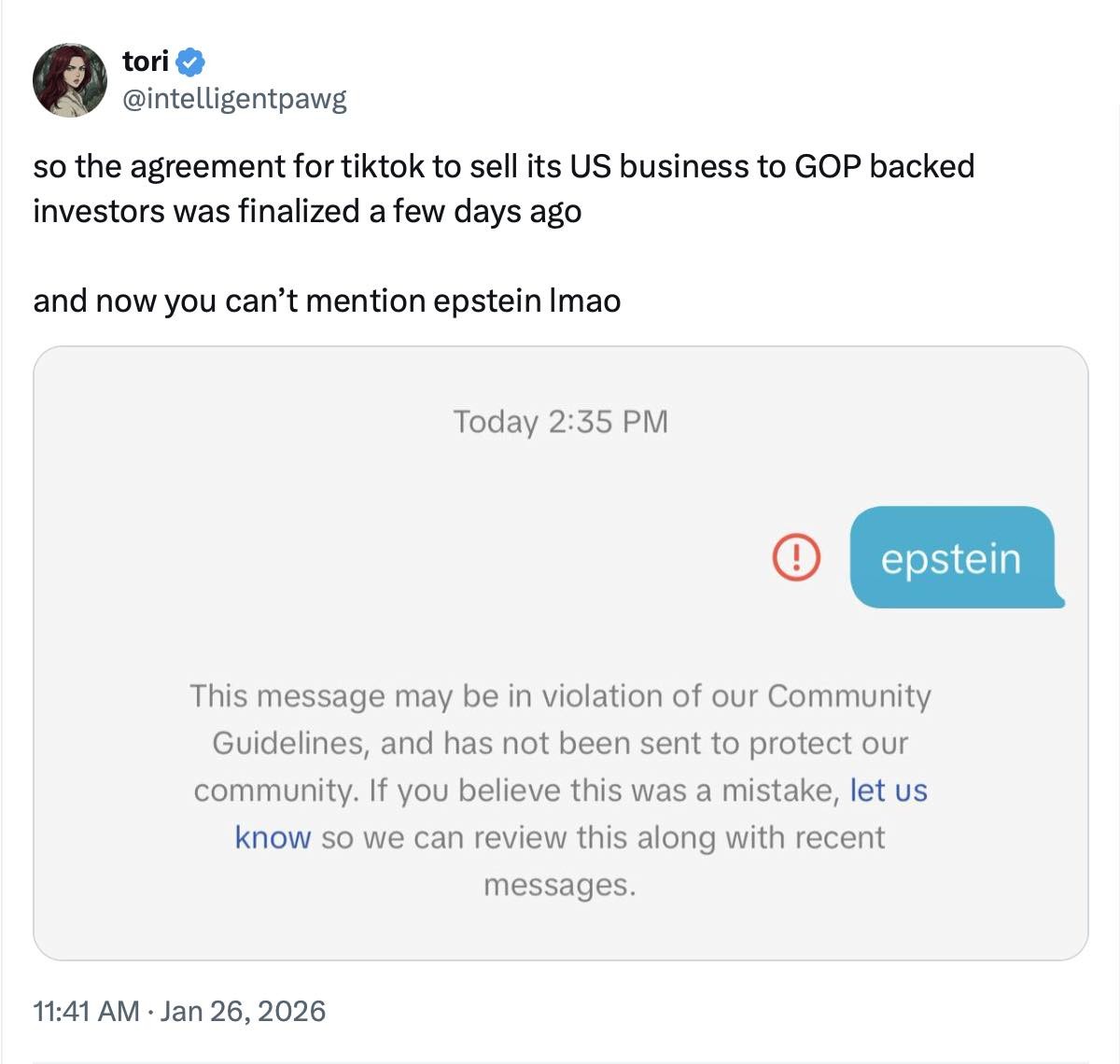Click the blue verified badge
This screenshot has width=1120, height=1064.
pos(191,63)
